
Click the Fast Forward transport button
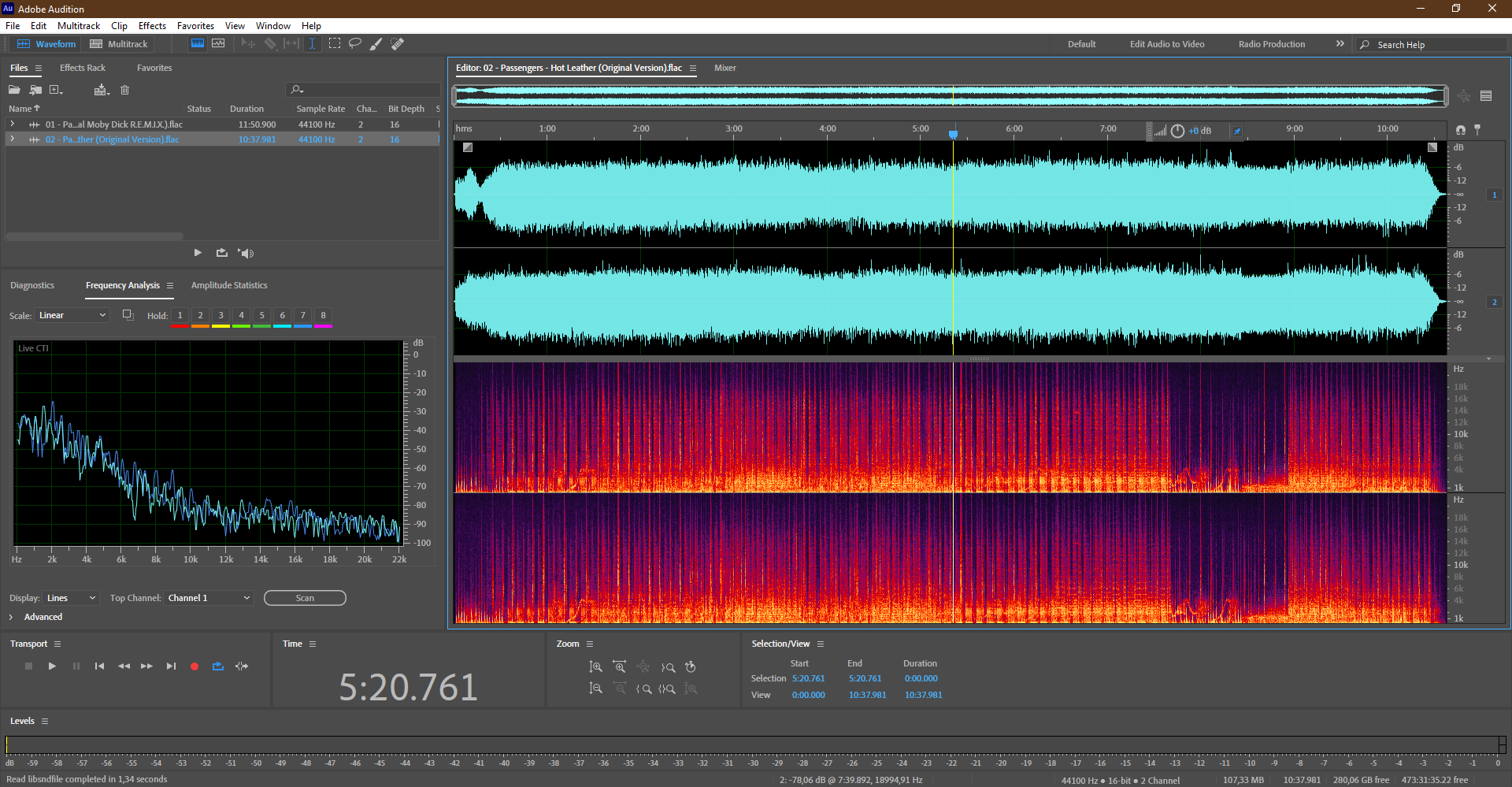click(x=146, y=666)
